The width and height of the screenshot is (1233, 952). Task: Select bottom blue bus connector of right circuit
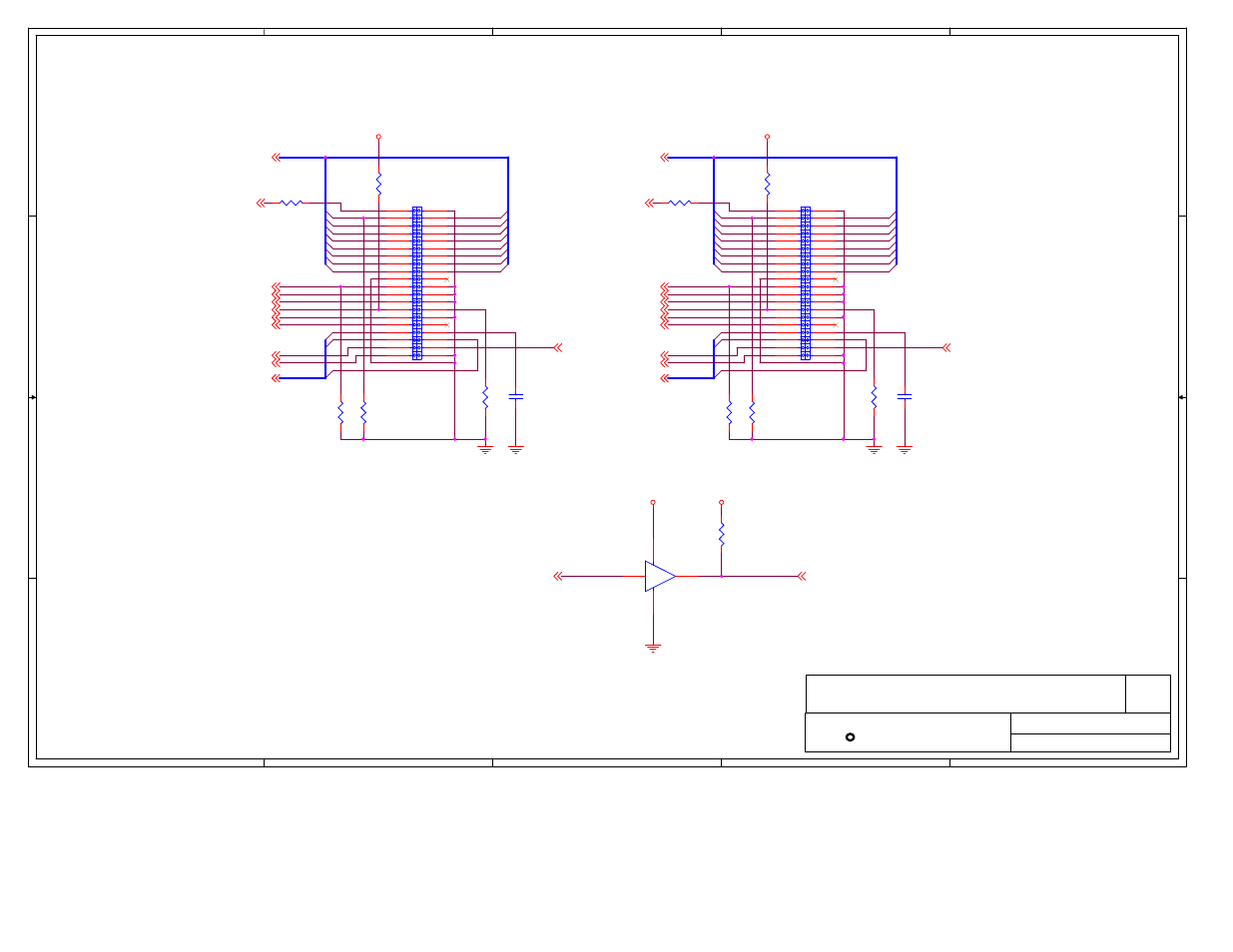coord(665,378)
